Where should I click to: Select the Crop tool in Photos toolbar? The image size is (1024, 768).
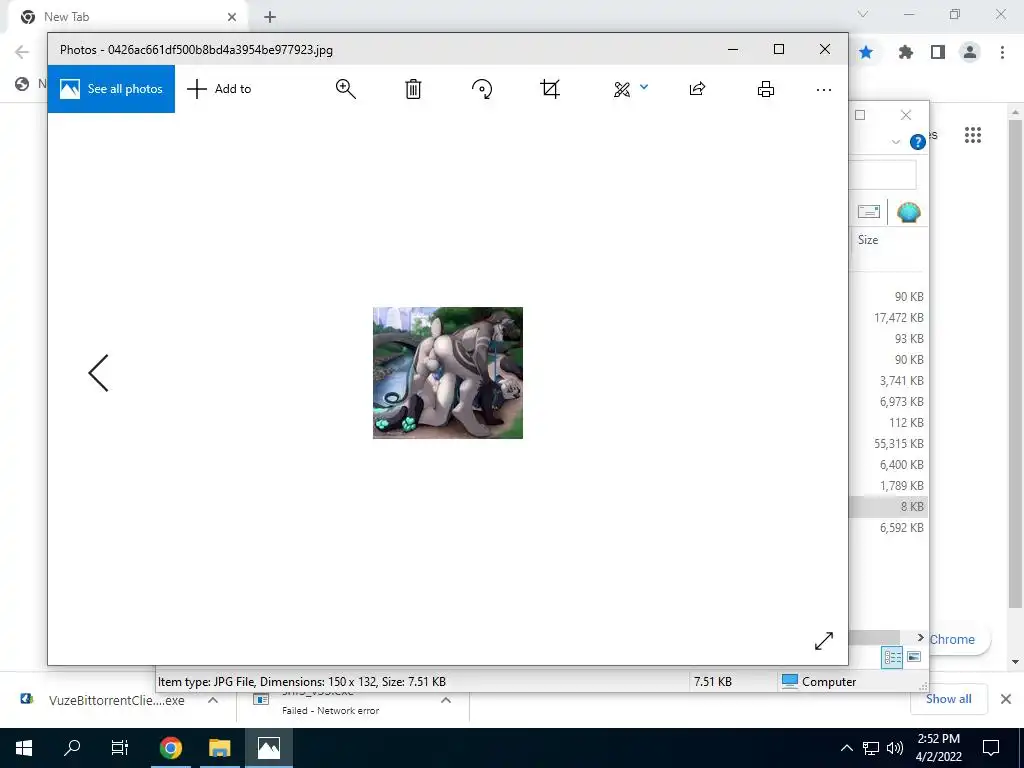coord(551,89)
